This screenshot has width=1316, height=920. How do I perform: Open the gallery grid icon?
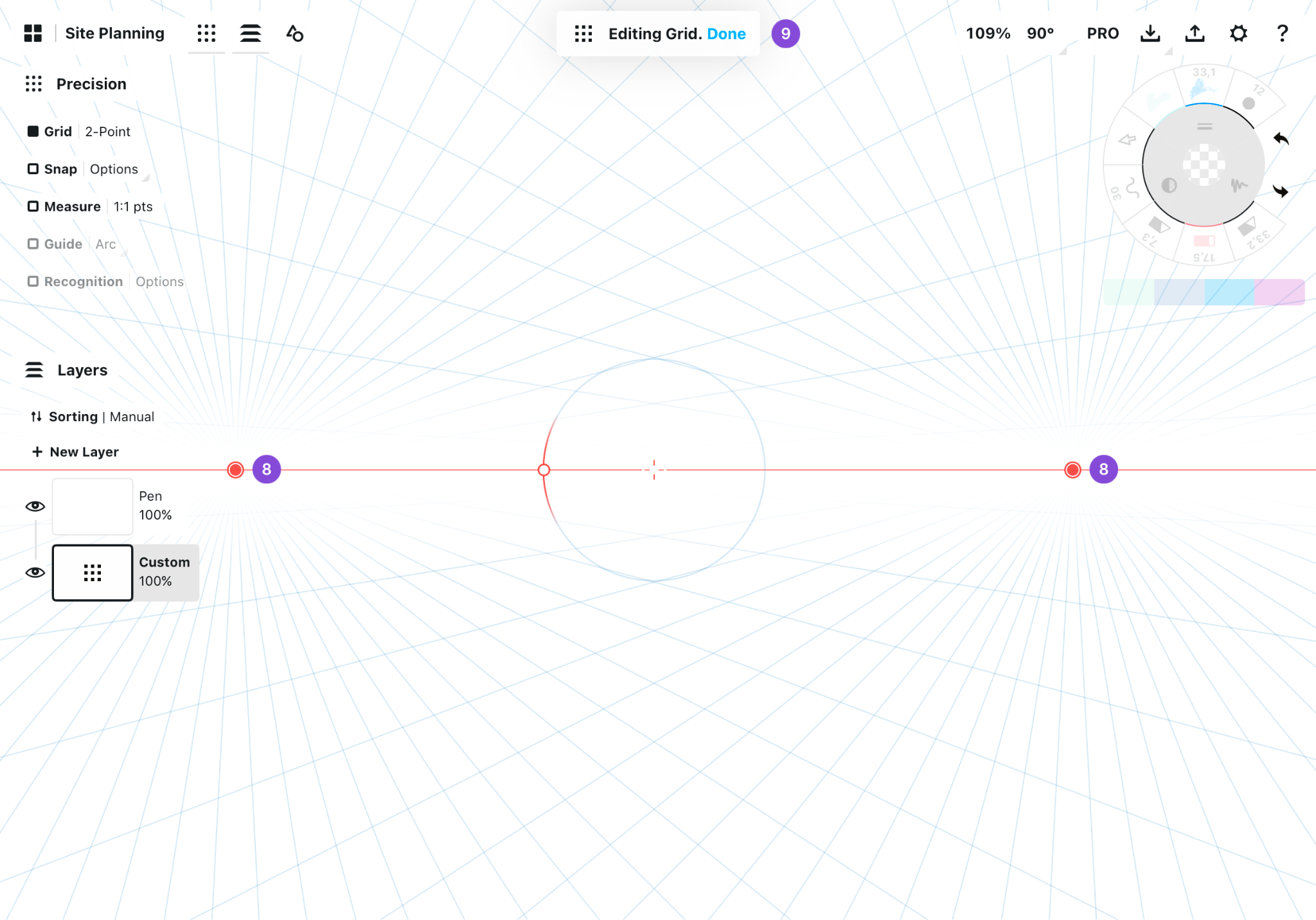point(33,33)
